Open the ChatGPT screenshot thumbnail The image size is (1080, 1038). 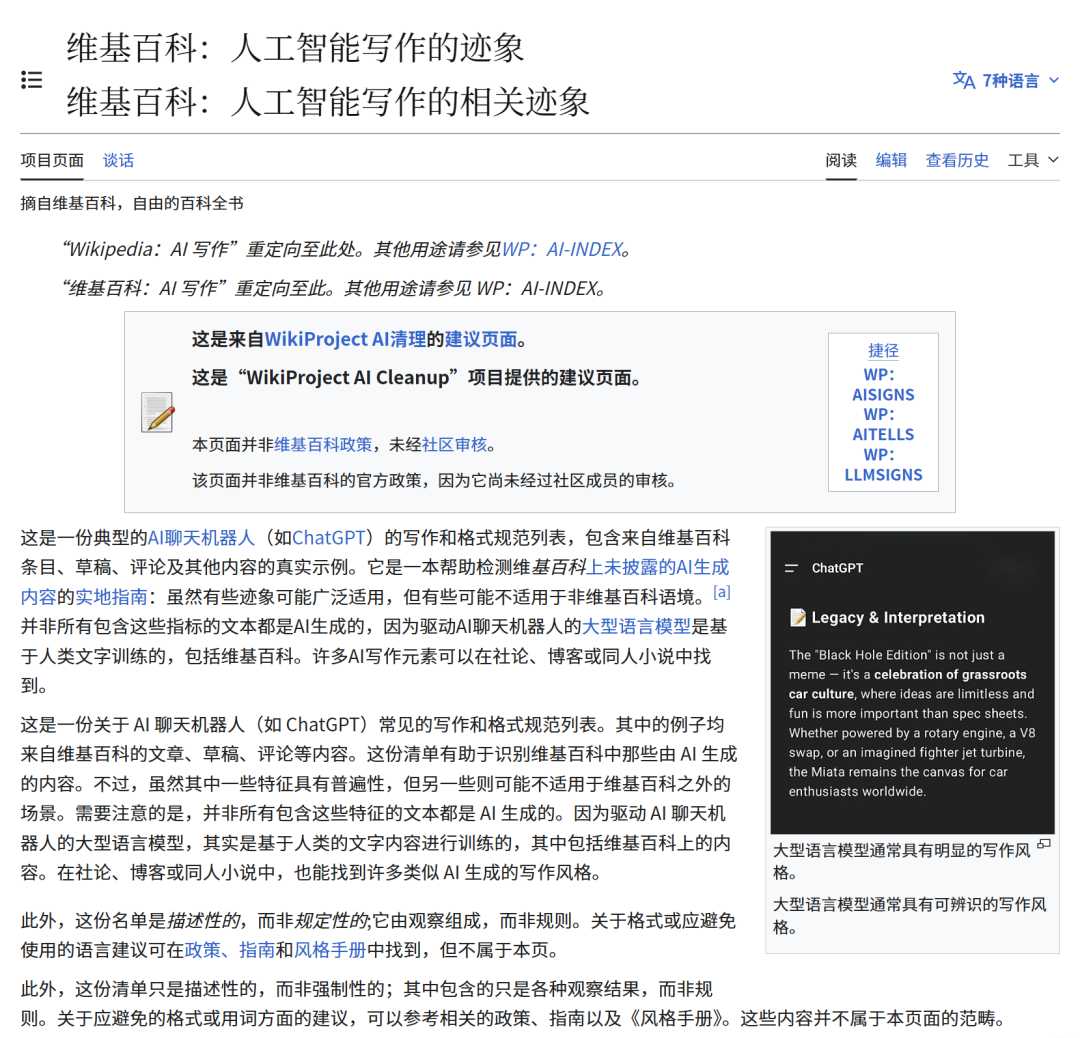[913, 682]
